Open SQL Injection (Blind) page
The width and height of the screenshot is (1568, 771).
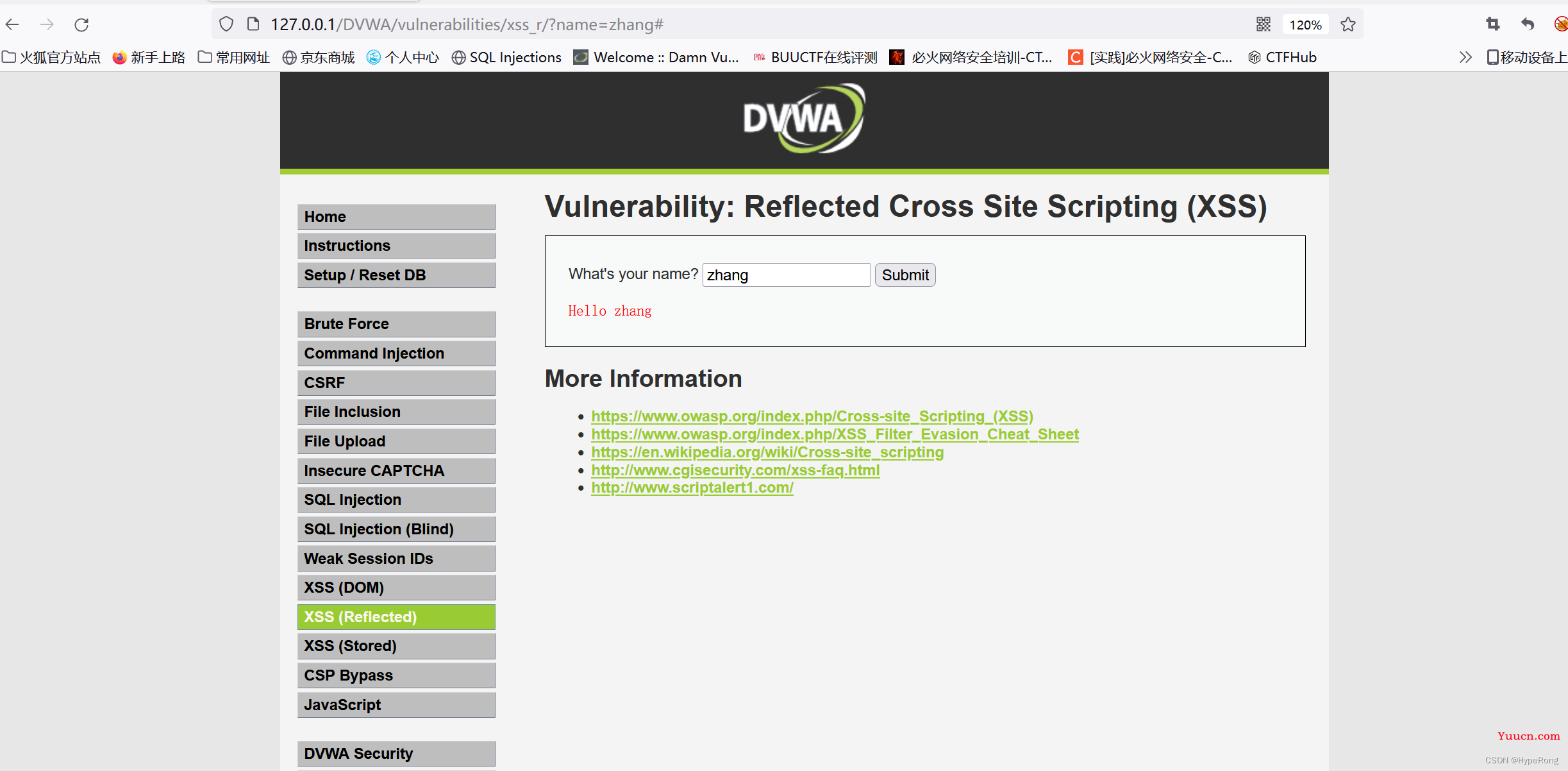396,529
